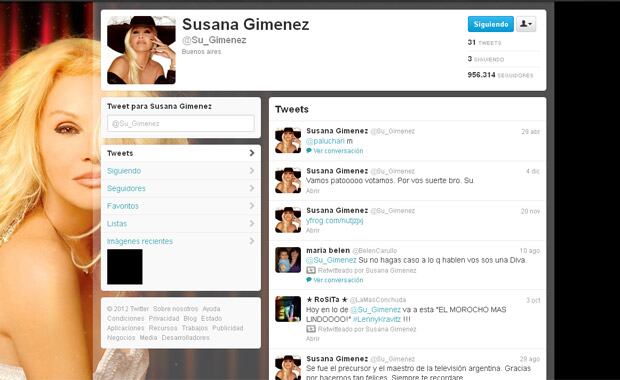Open the recent image thumbnail

125,267
